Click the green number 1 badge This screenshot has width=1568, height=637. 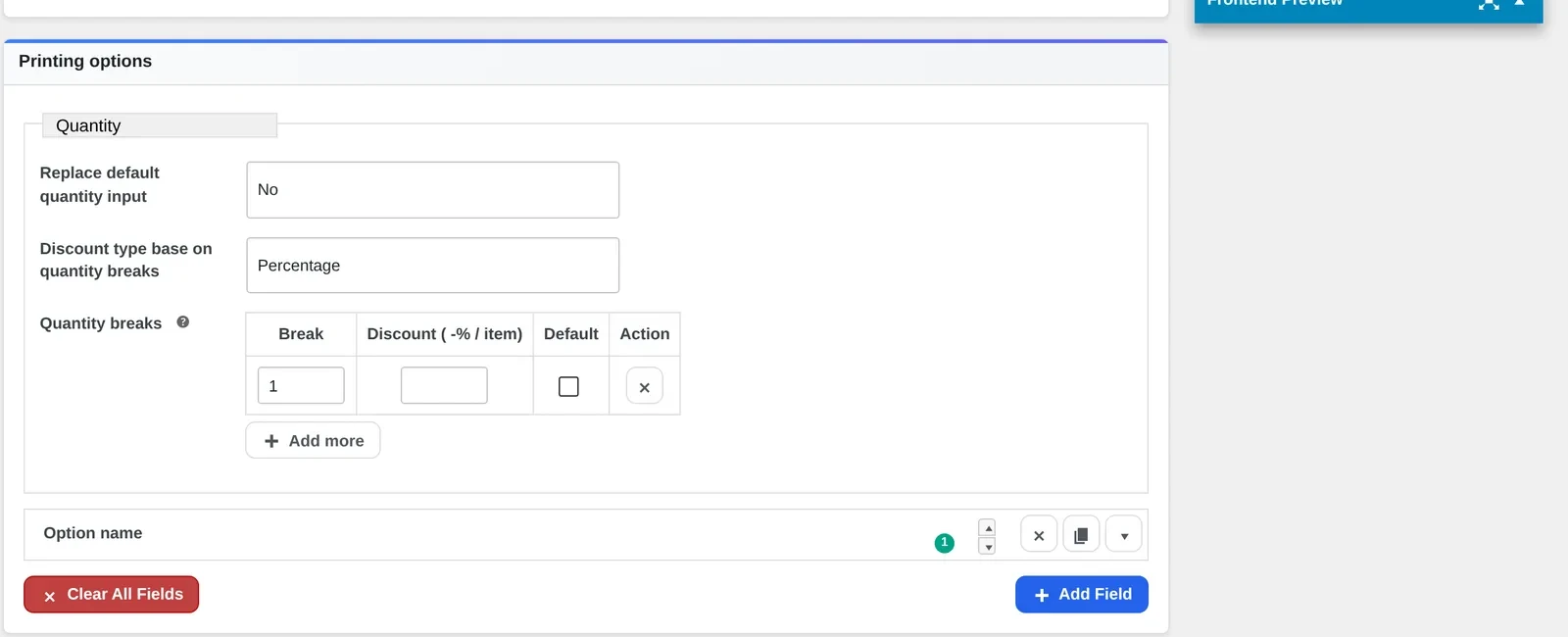click(945, 542)
